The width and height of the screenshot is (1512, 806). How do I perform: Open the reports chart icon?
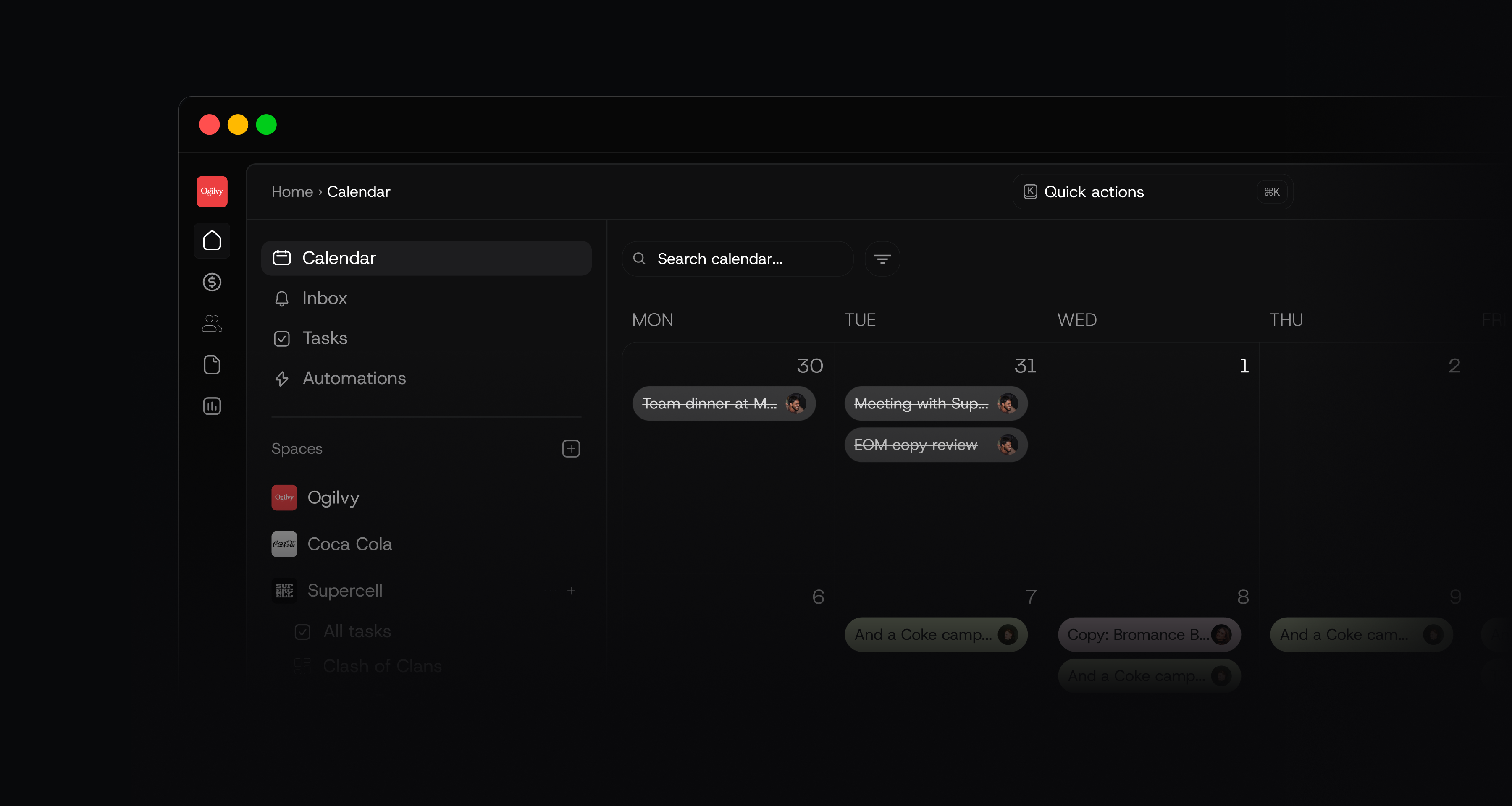(212, 406)
